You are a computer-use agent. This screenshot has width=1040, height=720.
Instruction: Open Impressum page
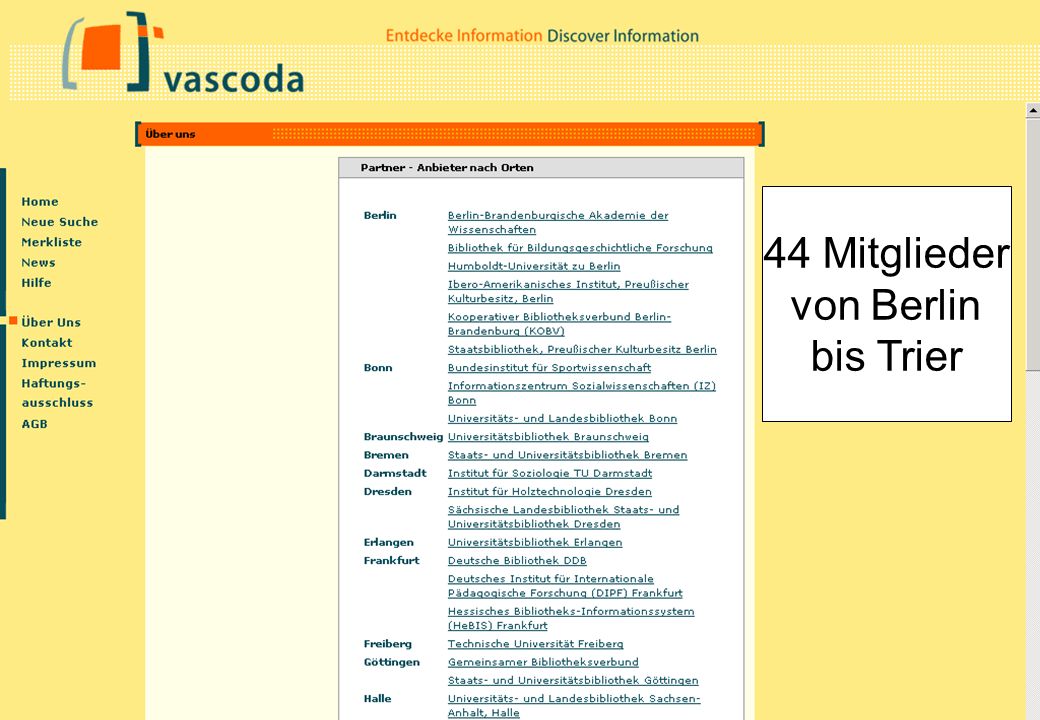click(58, 363)
